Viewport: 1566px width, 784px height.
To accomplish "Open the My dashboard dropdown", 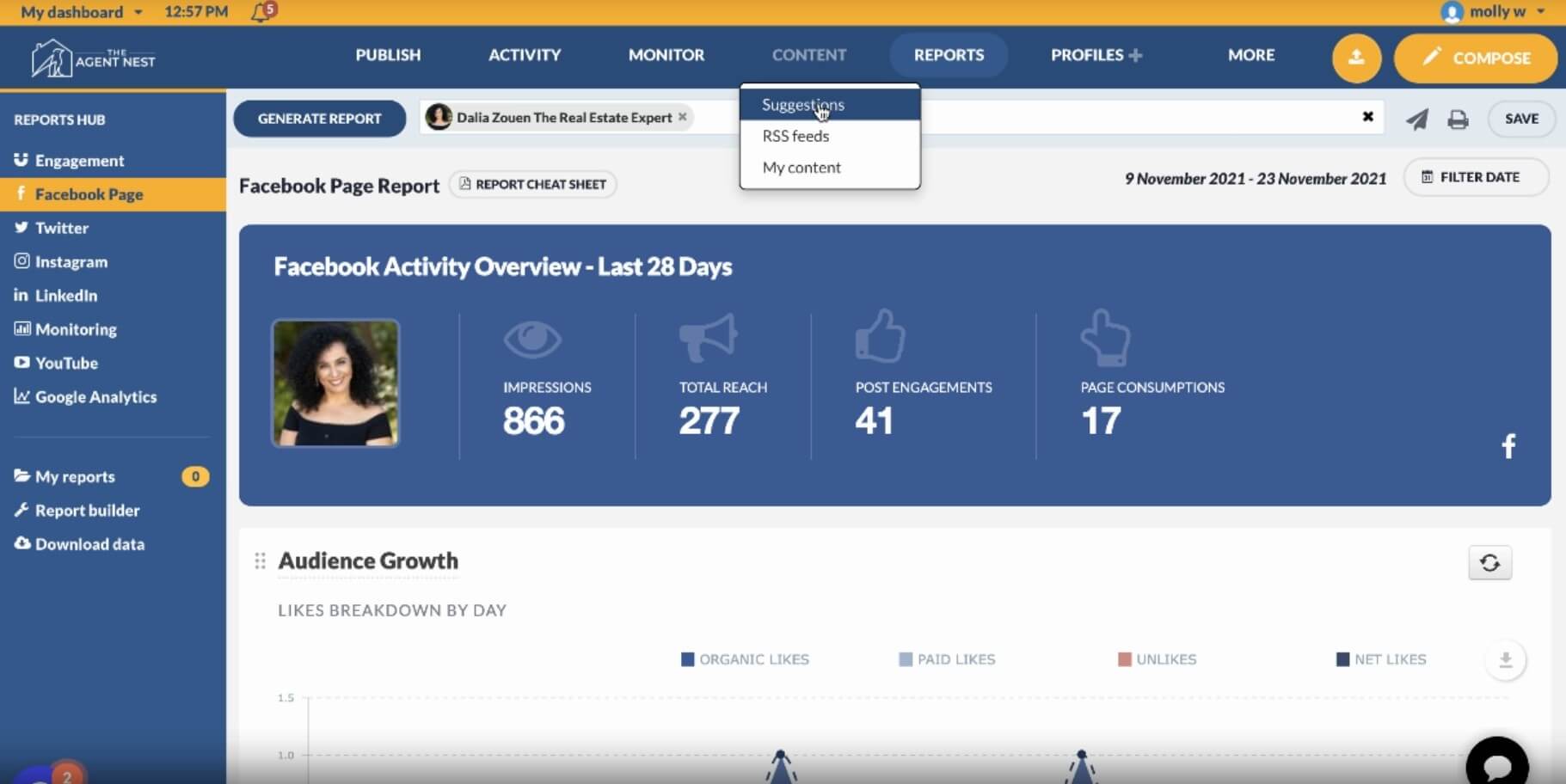I will point(82,12).
